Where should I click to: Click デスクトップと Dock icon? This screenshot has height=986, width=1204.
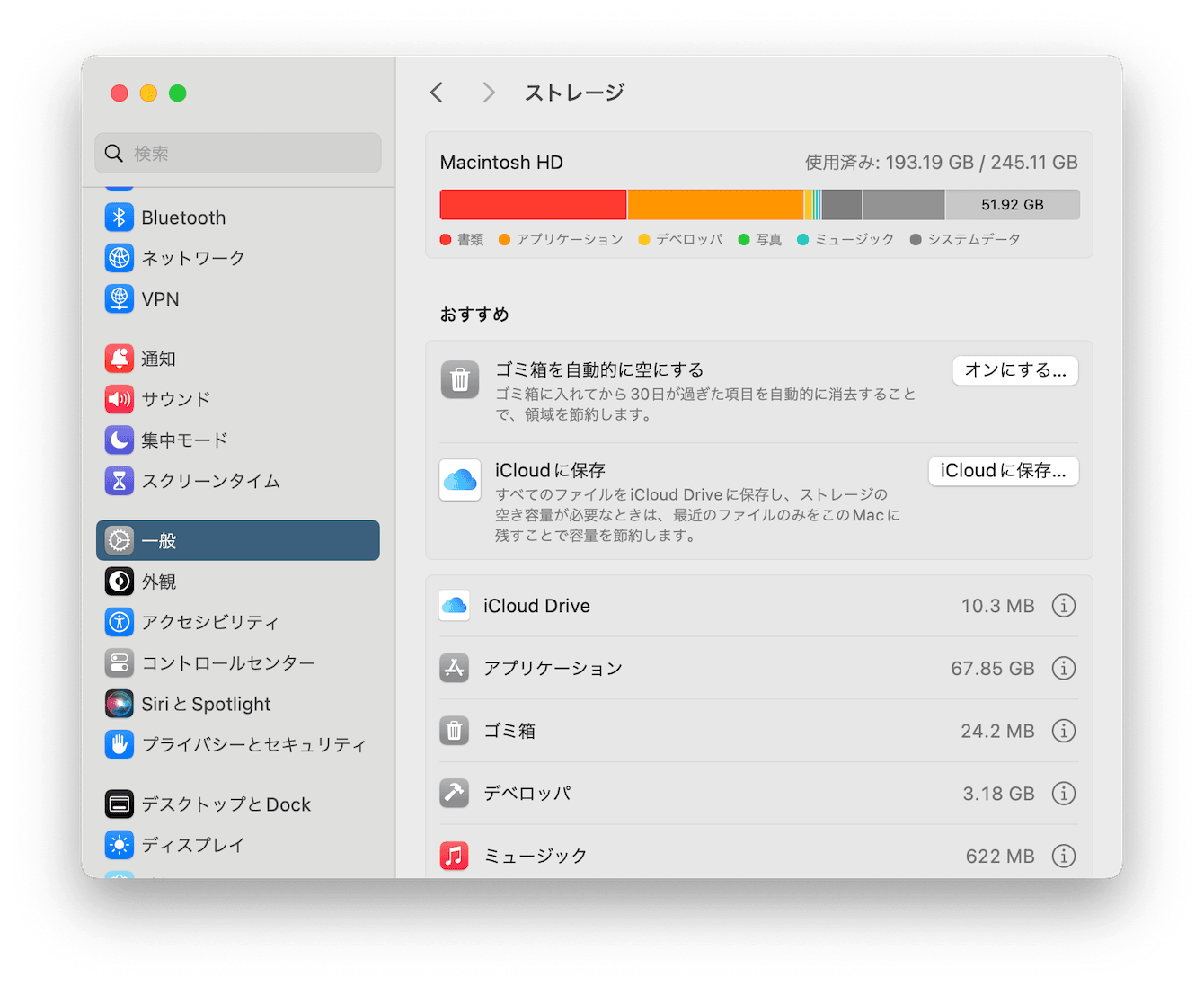pos(120,804)
